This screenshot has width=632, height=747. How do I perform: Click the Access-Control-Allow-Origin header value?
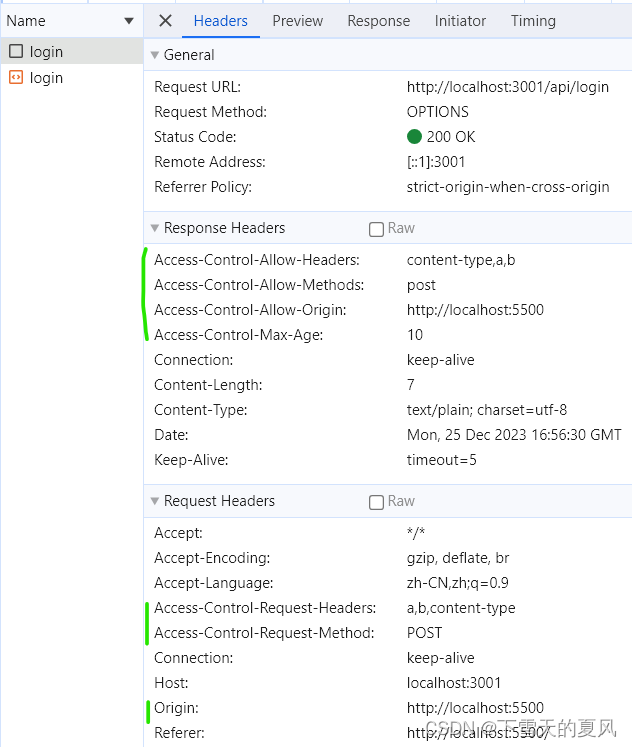click(475, 310)
